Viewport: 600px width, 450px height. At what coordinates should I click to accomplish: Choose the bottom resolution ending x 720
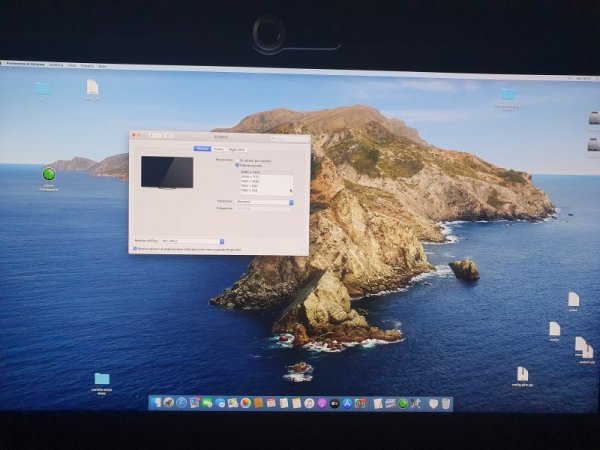(x=266, y=191)
